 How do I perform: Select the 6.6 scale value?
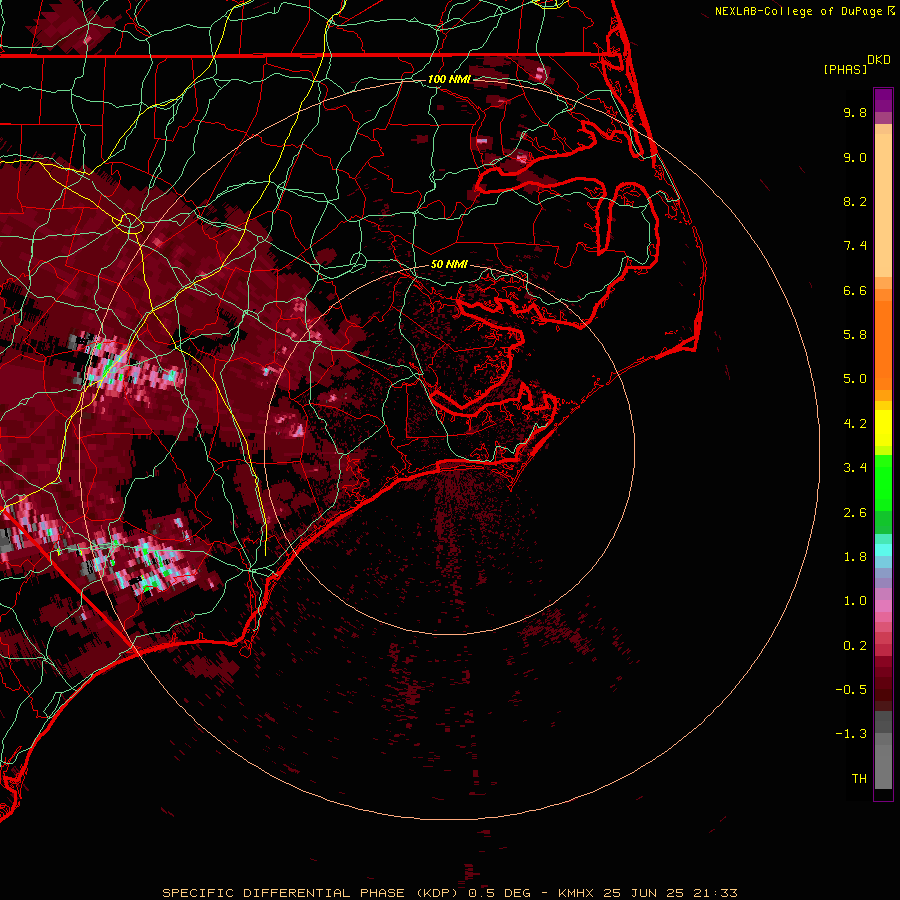pos(855,290)
